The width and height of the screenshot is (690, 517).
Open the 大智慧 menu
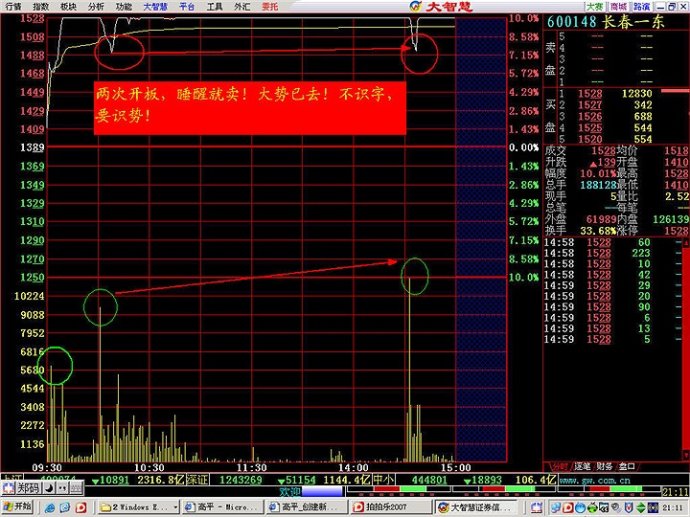pos(155,6)
